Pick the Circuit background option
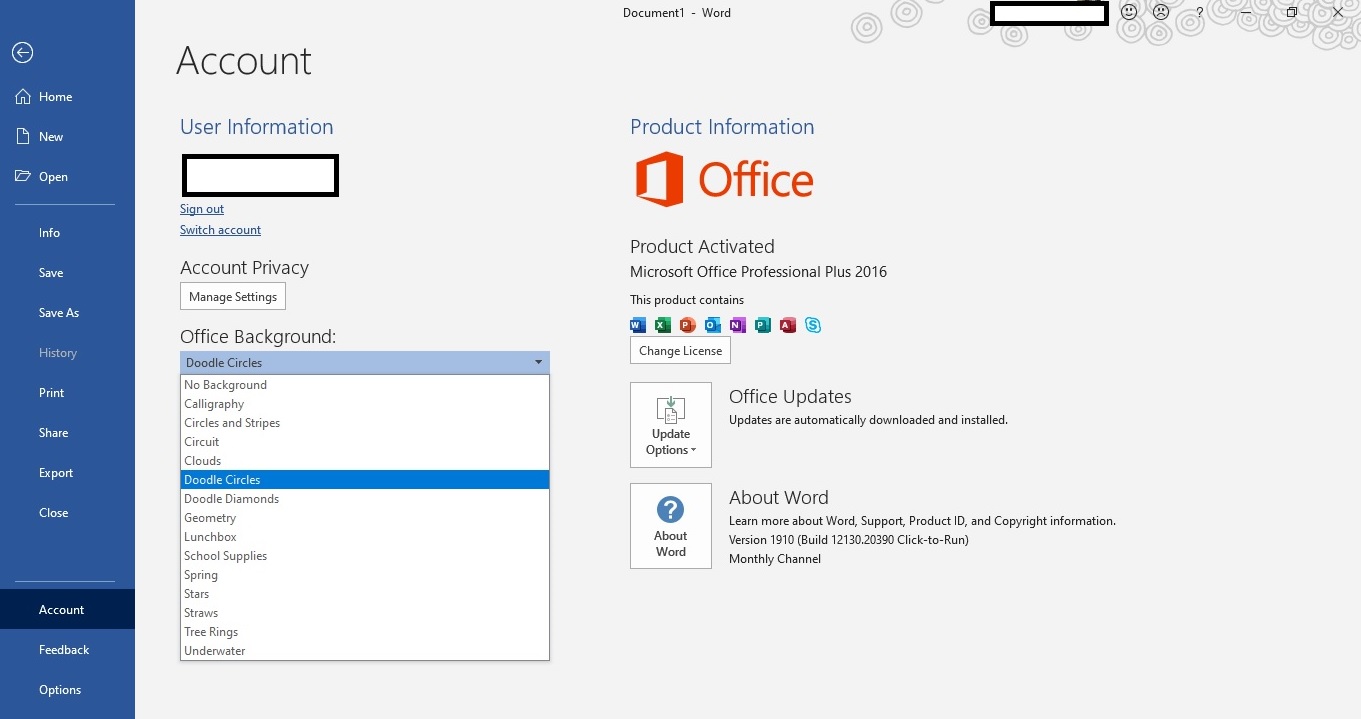 365,442
